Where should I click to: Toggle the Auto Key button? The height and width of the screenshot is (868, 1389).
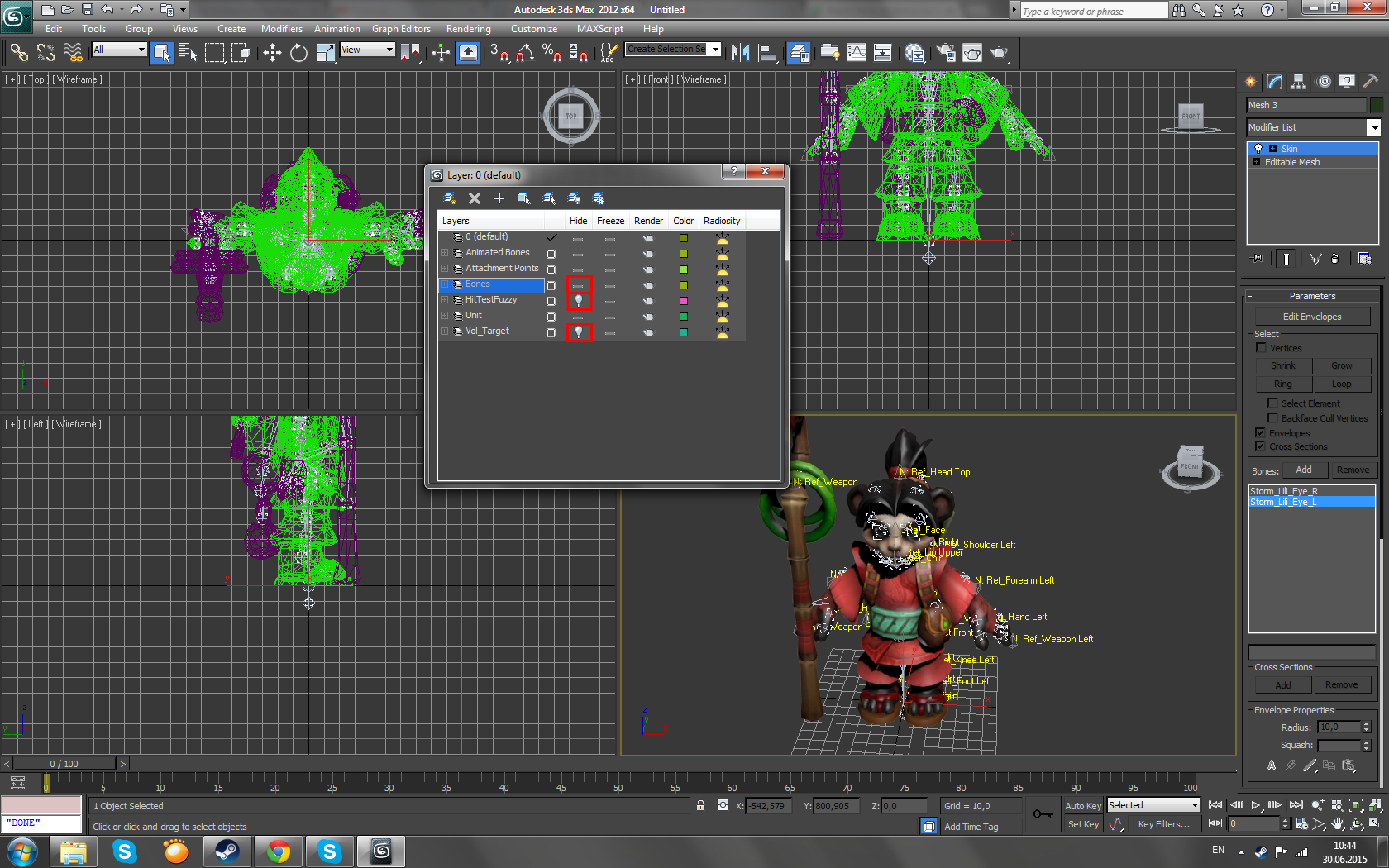[x=1083, y=806]
